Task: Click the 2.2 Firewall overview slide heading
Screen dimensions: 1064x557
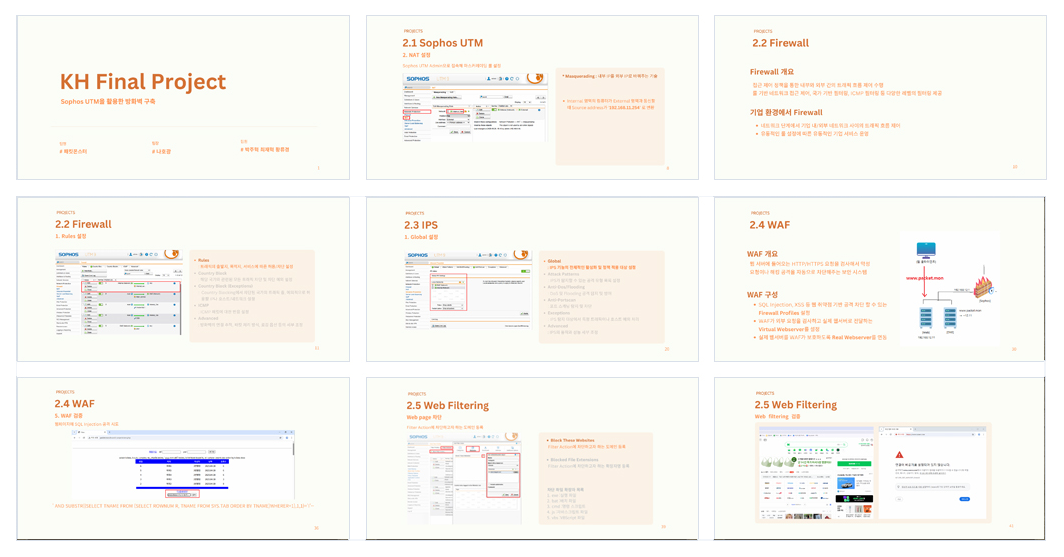Action: (x=780, y=43)
